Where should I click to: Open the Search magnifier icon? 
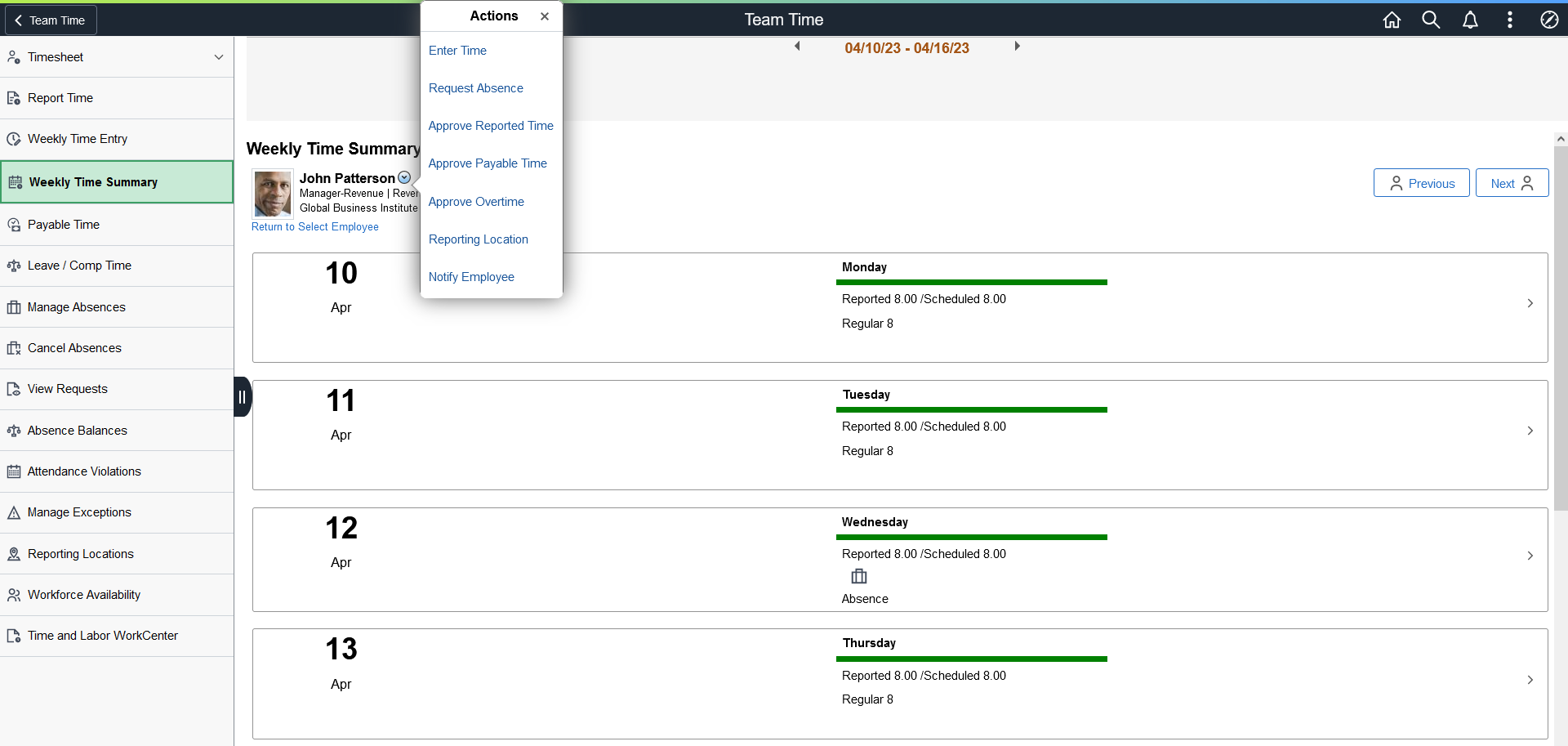pyautogui.click(x=1431, y=20)
